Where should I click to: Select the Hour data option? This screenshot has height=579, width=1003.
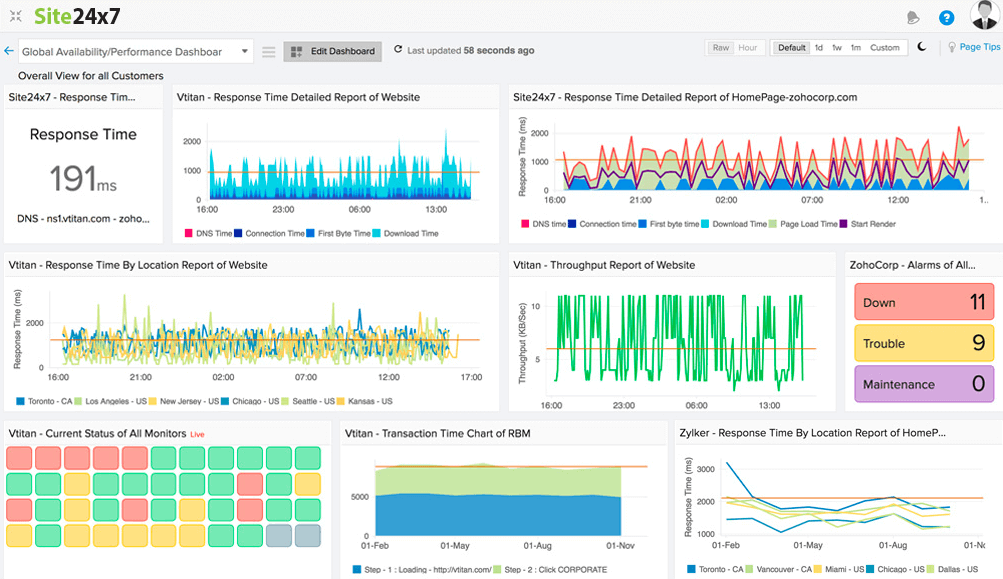click(x=747, y=48)
